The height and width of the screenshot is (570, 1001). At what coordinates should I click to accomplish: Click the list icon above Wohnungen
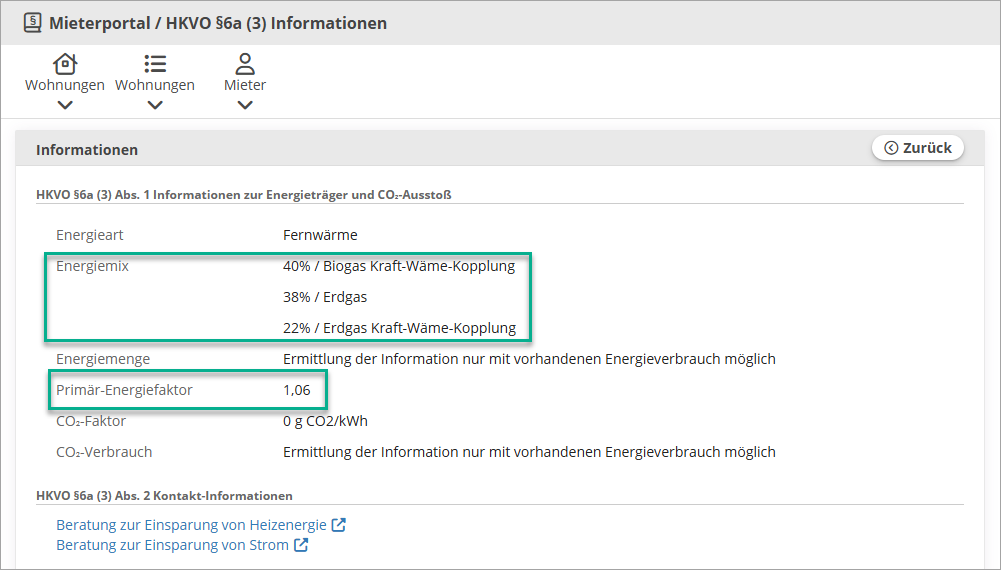(155, 64)
